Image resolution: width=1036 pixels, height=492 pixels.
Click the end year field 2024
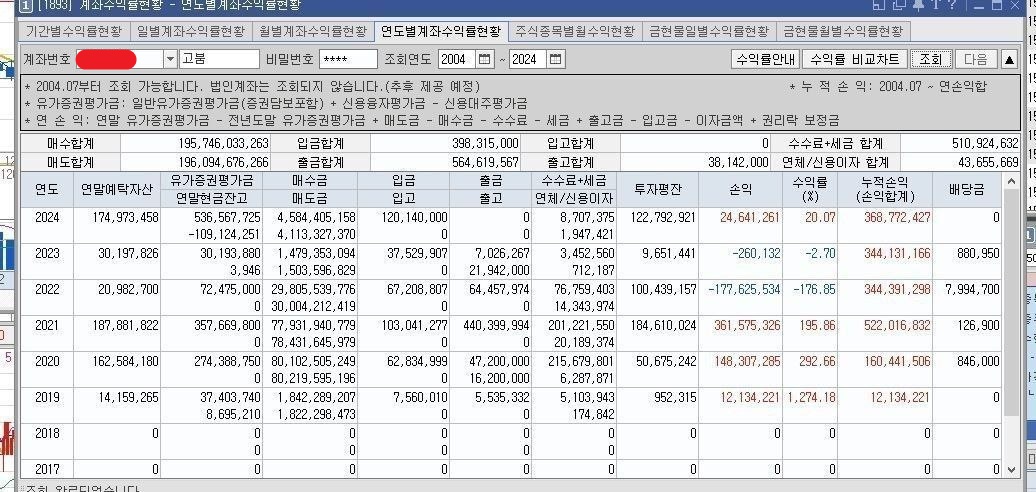[528, 59]
